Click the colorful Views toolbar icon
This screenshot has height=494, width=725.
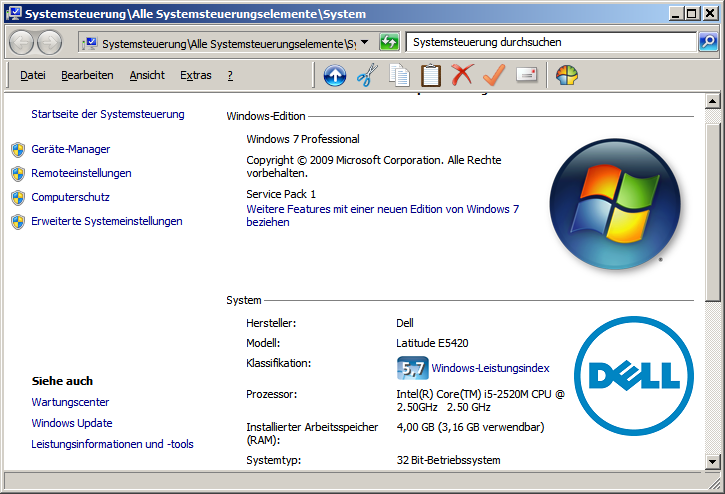pyautogui.click(x=567, y=75)
